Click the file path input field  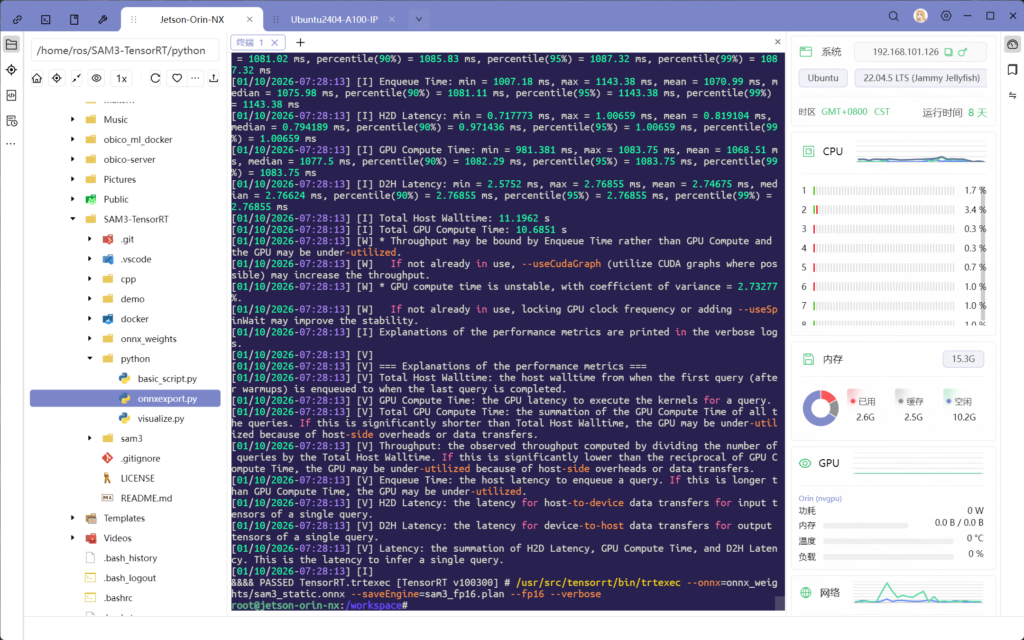[x=124, y=50]
